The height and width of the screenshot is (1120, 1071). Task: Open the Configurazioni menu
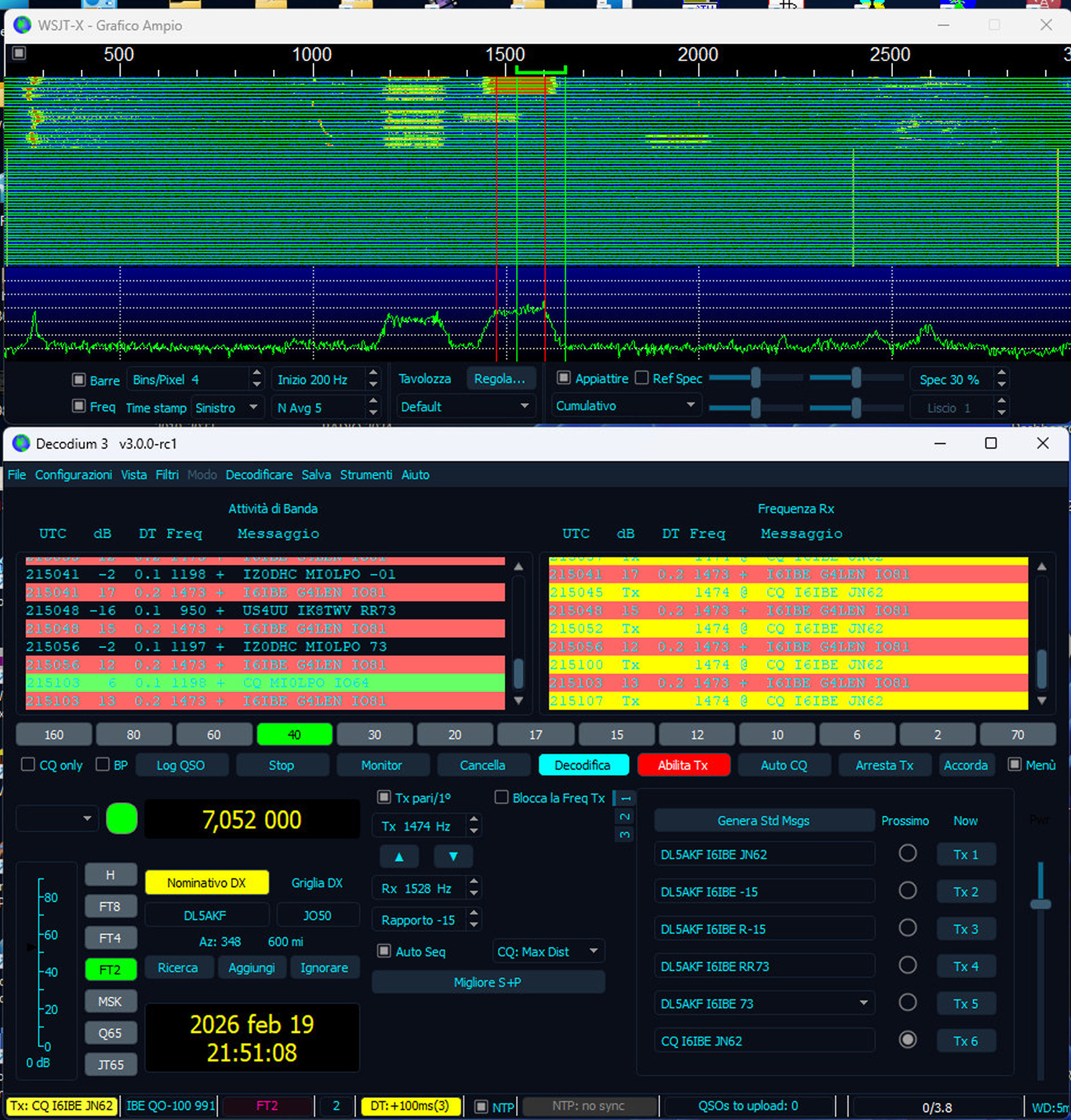click(74, 475)
